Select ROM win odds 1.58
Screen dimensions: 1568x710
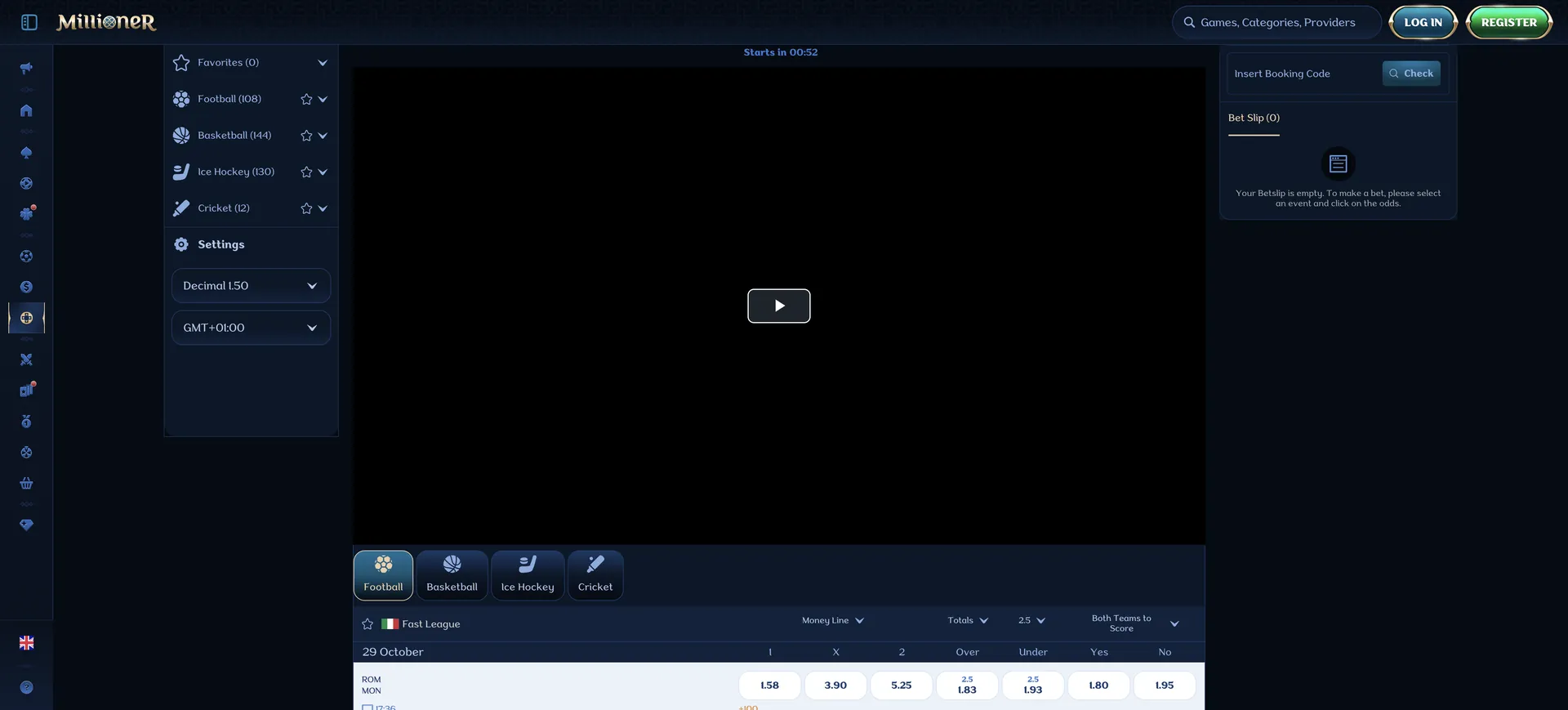769,685
